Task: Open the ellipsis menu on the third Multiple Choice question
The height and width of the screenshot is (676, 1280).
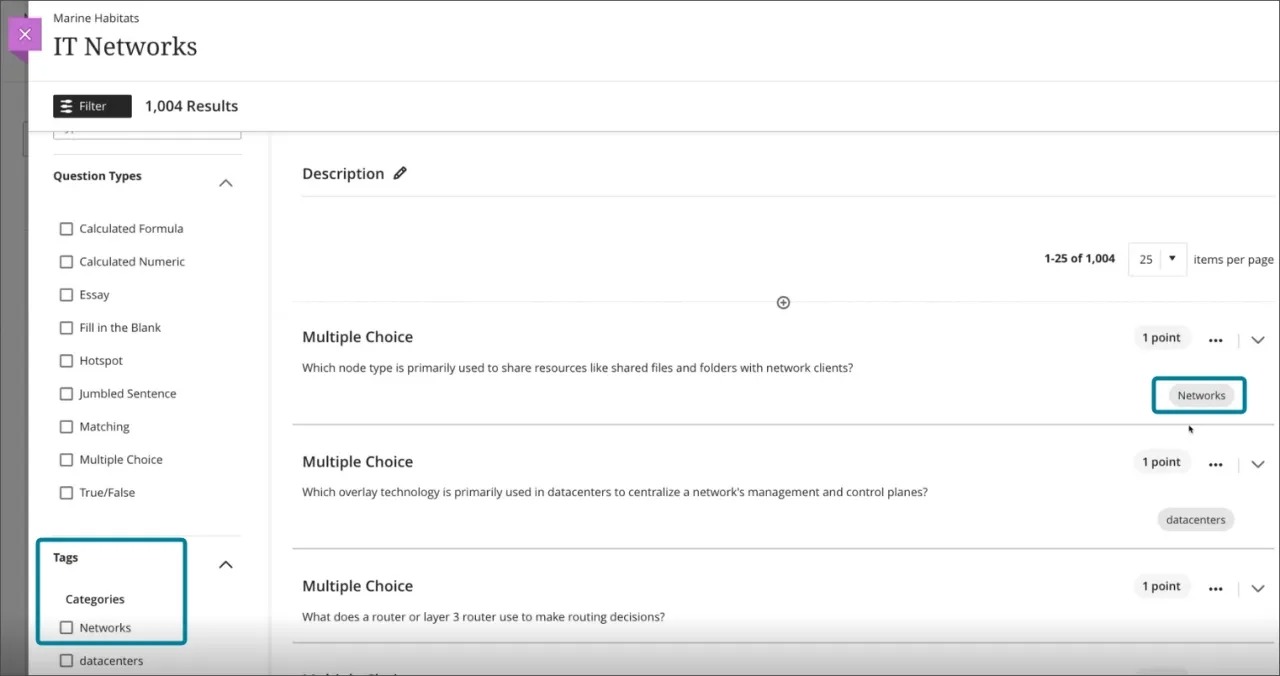Action: [x=1215, y=588]
